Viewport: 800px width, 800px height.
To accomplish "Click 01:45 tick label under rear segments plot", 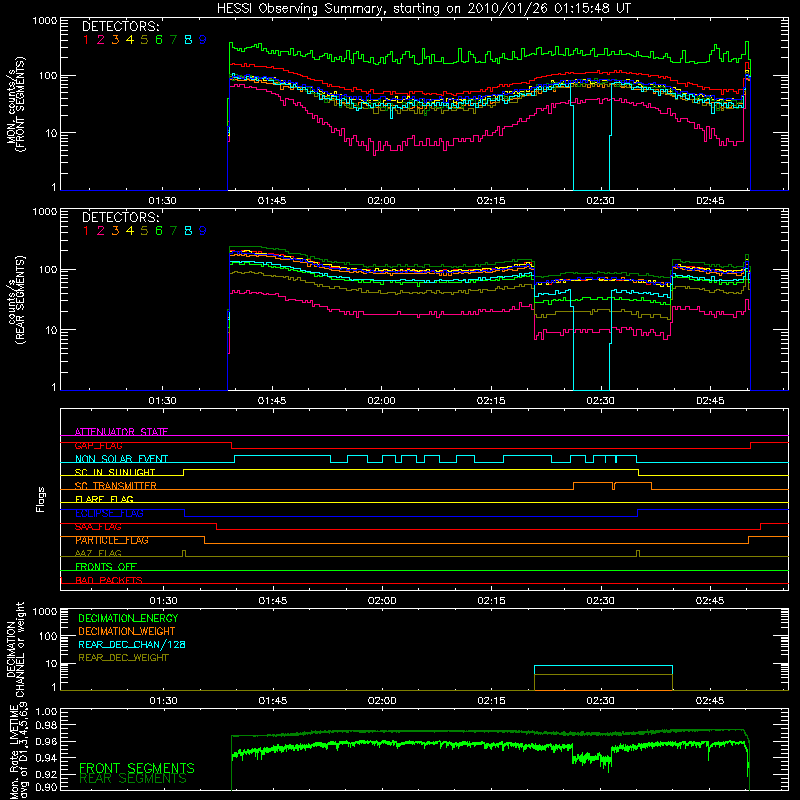I will coord(271,401).
